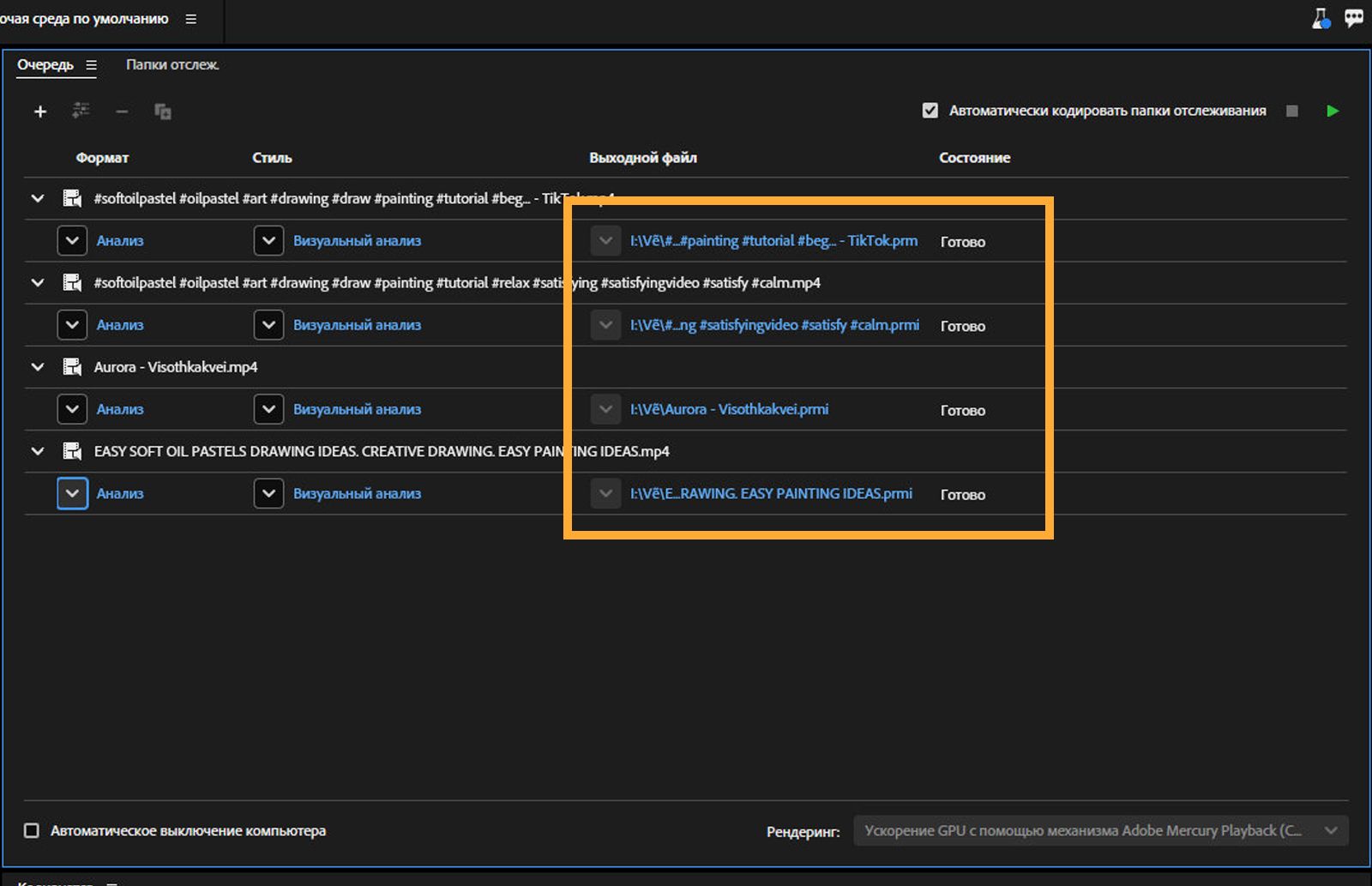This screenshot has width=1372, height=886.
Task: Click the plus icon to add source
Action: click(39, 112)
